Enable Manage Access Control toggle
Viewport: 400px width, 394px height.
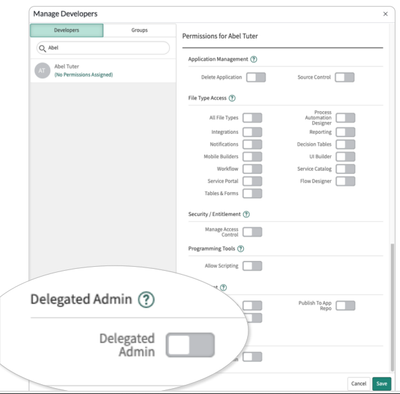252,232
